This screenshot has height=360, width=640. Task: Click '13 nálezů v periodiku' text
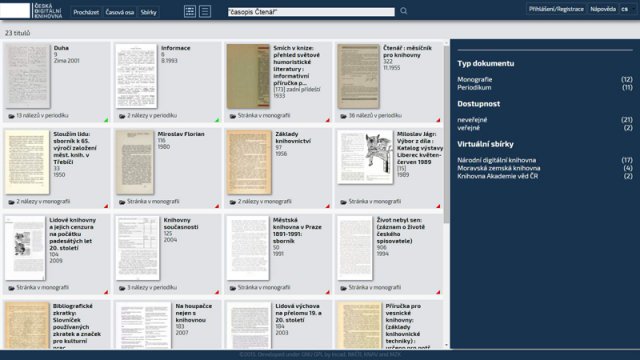(x=42, y=116)
